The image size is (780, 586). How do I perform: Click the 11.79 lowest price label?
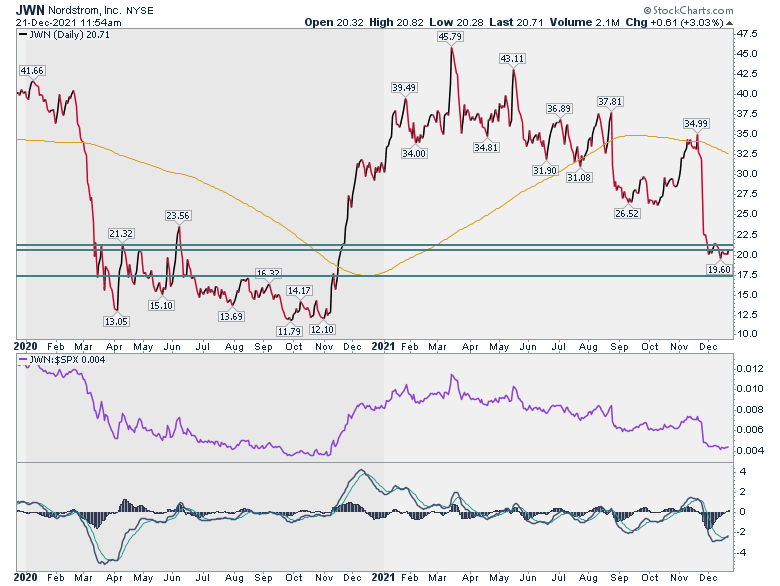(289, 331)
